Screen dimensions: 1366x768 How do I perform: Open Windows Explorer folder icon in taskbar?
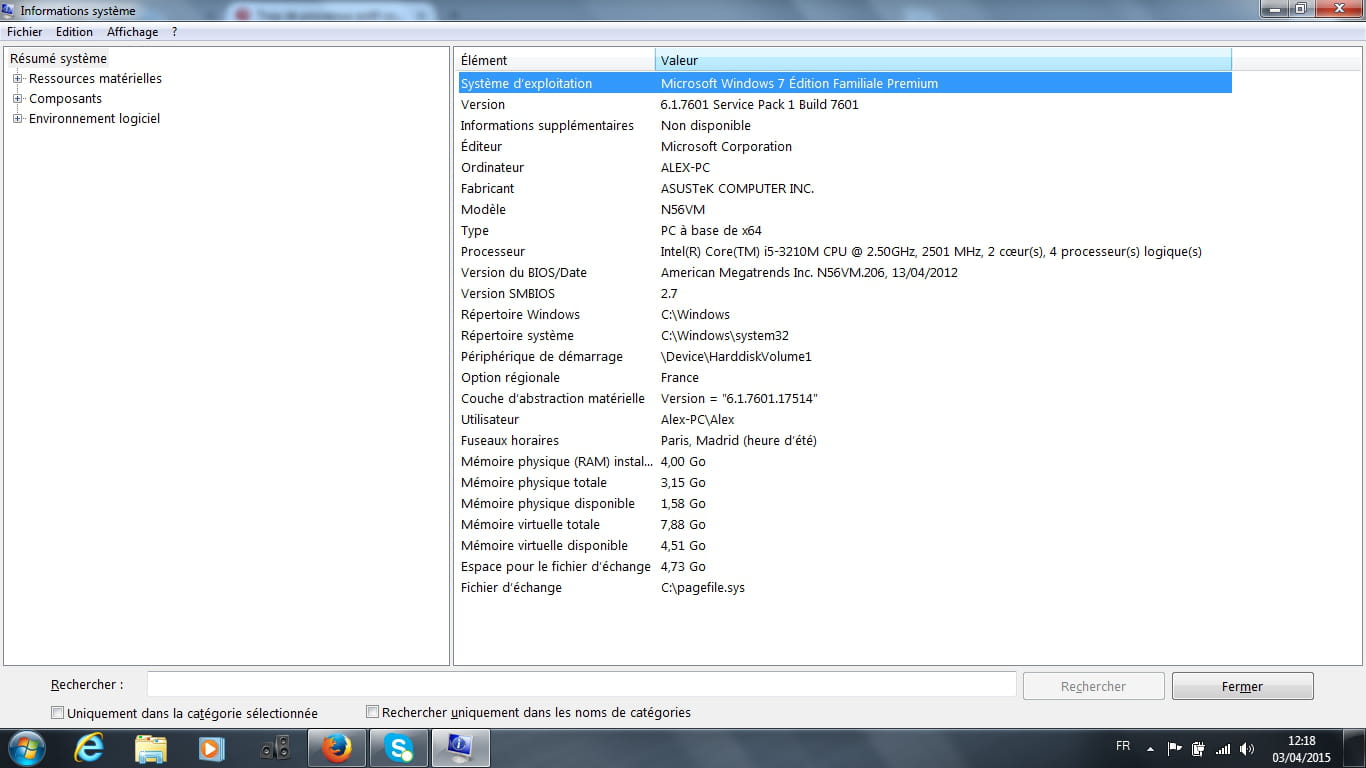coord(151,748)
